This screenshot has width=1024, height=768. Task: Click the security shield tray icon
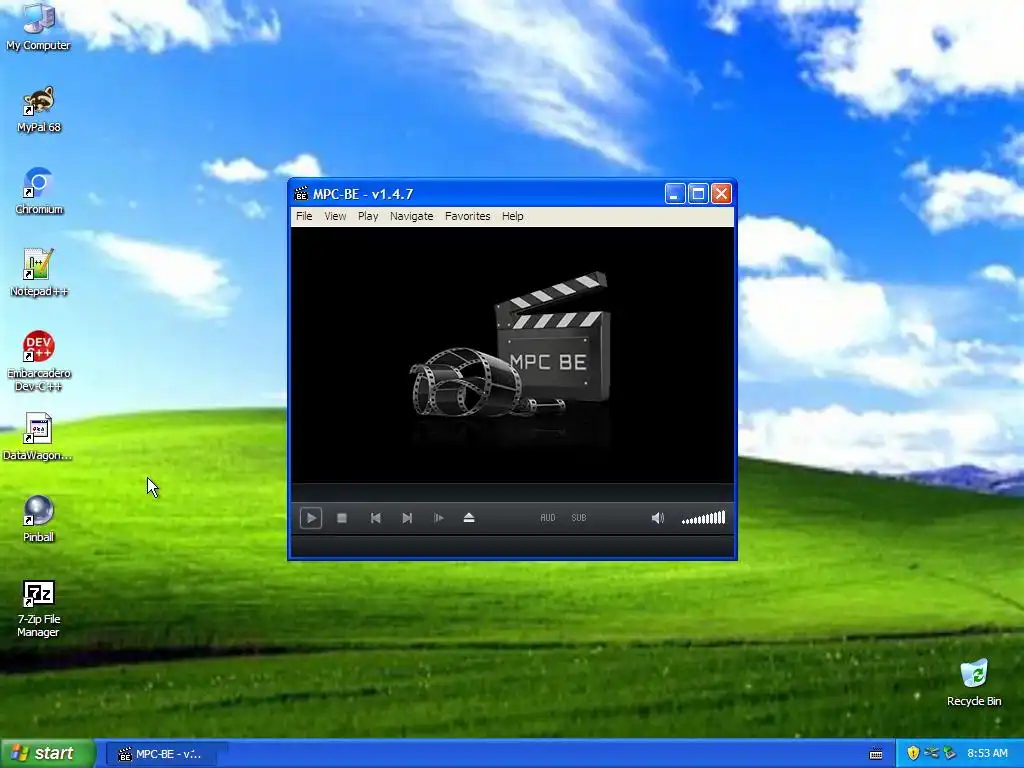tap(913, 753)
